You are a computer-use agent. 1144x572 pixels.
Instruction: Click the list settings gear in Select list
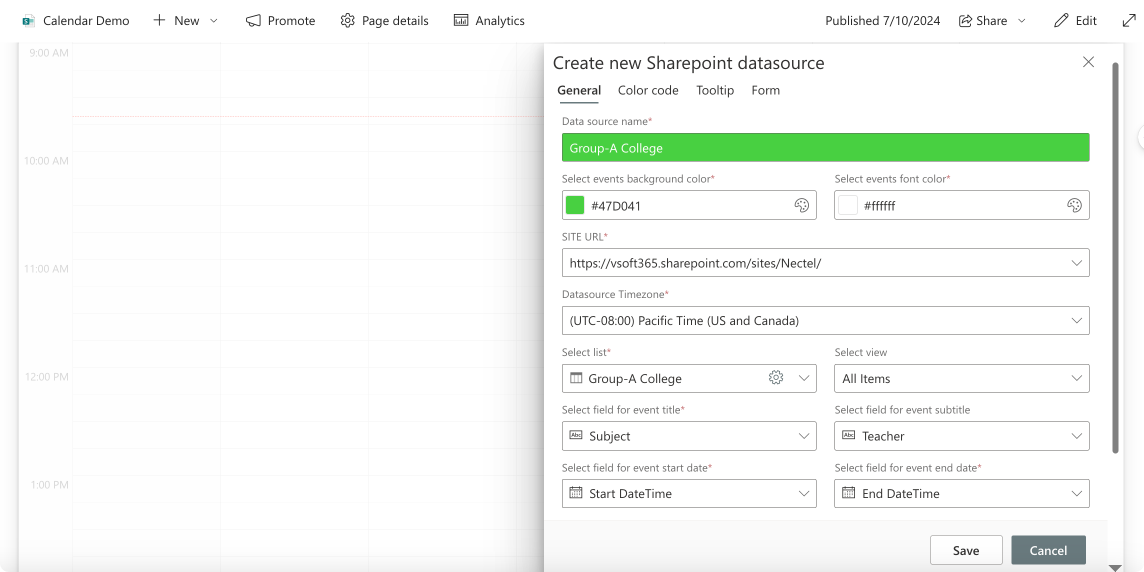click(776, 377)
